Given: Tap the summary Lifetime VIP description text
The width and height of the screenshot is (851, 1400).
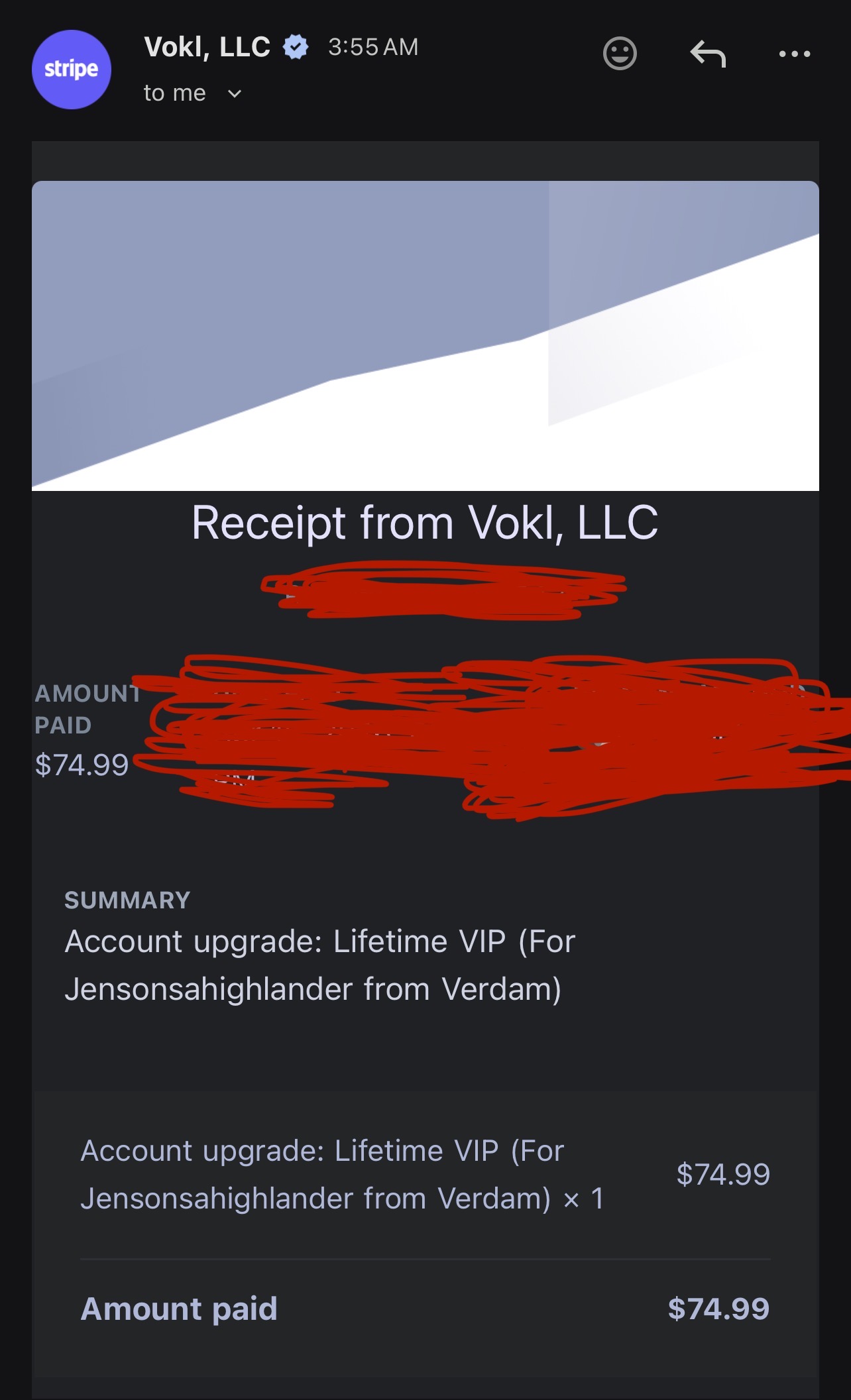Looking at the screenshot, I should click(x=320, y=965).
